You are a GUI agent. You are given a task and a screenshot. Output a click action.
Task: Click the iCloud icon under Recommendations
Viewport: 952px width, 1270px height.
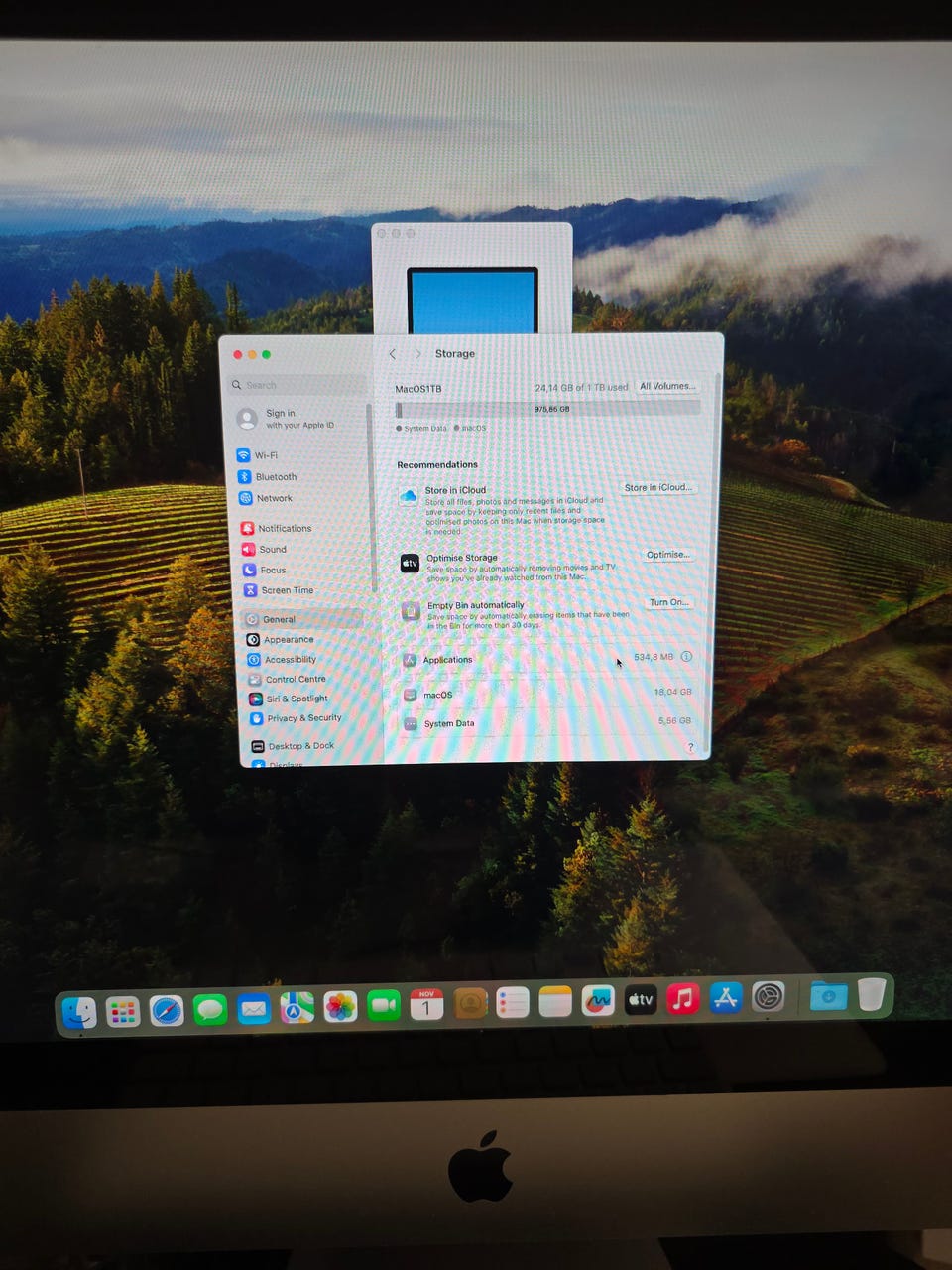(409, 496)
